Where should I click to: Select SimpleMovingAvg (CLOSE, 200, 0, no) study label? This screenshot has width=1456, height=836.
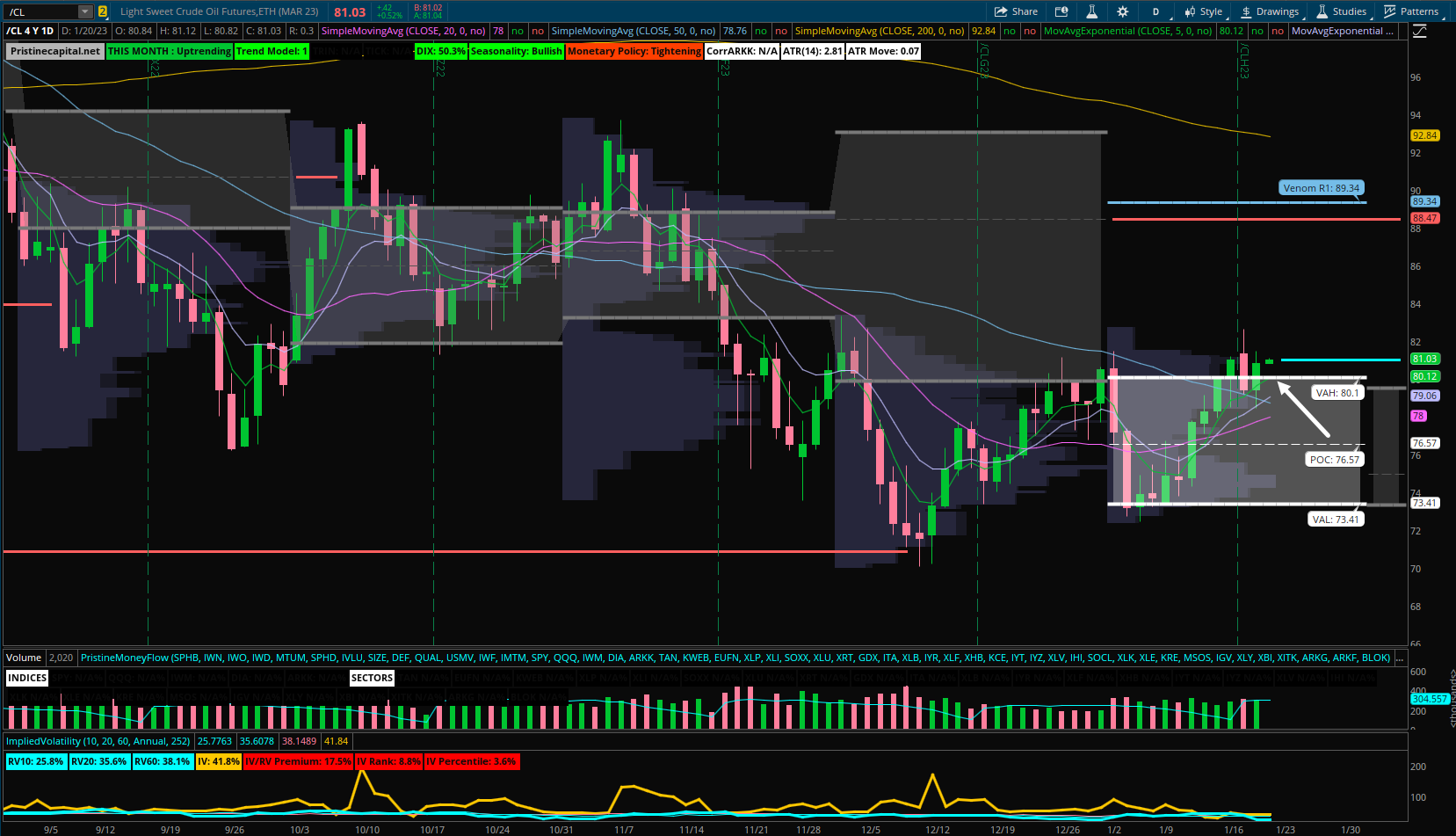pyautogui.click(x=880, y=31)
